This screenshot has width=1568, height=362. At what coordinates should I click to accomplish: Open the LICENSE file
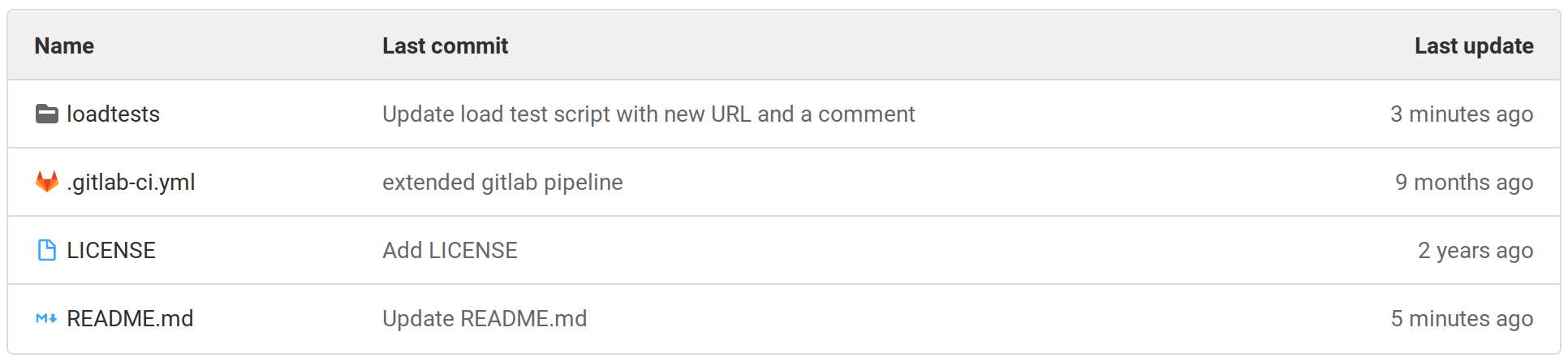(x=111, y=251)
